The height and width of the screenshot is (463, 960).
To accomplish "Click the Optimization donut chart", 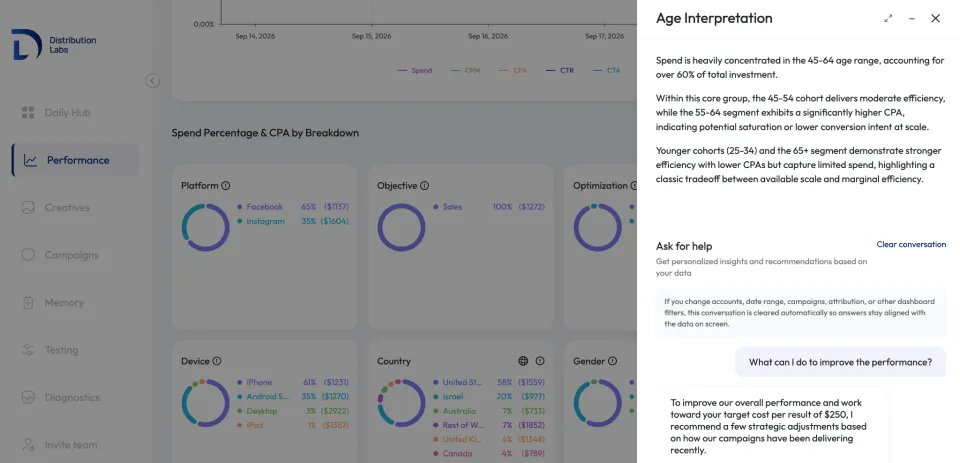I will [598, 227].
